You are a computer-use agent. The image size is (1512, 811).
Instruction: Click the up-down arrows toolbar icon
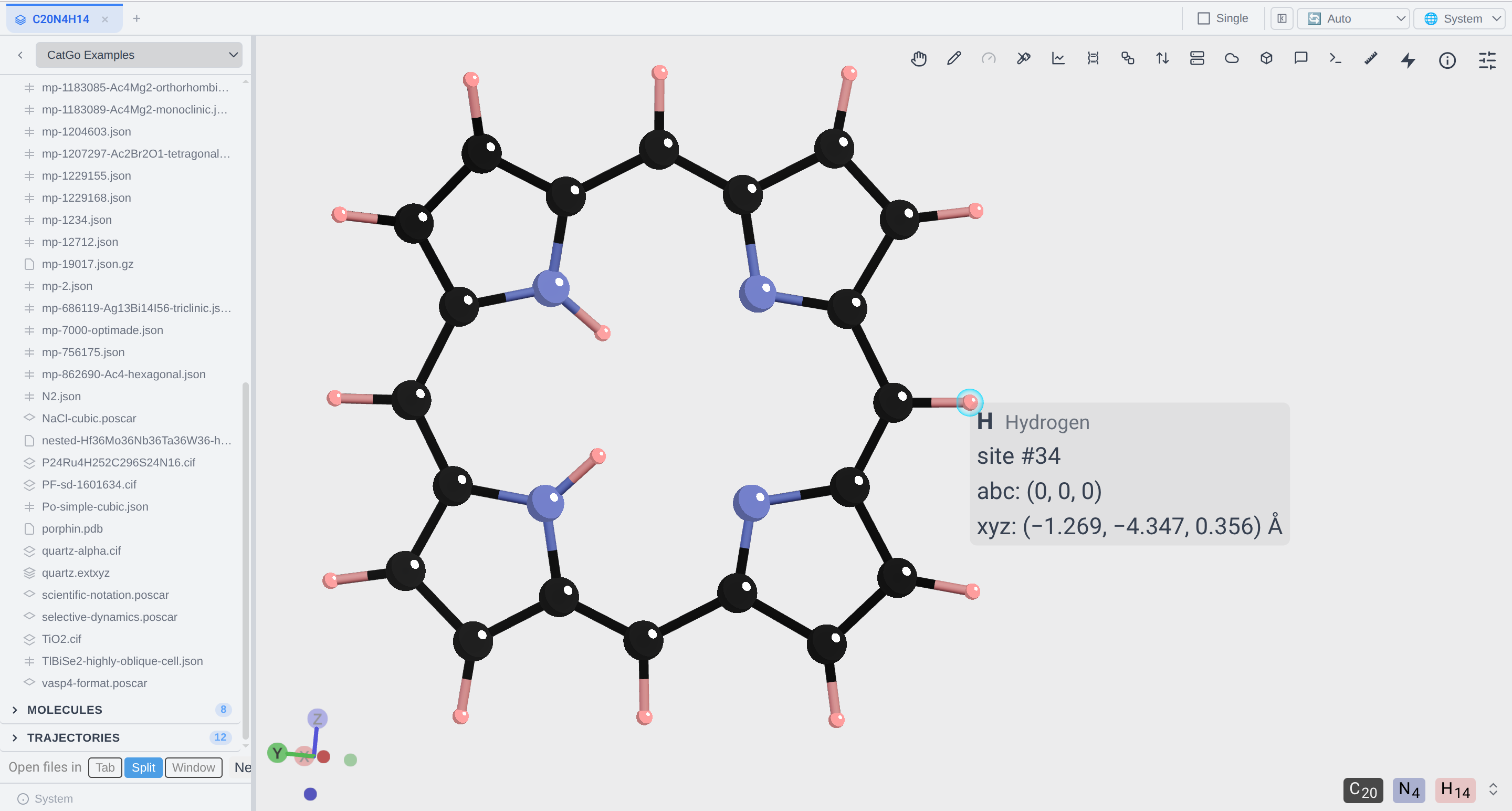pyautogui.click(x=1162, y=58)
